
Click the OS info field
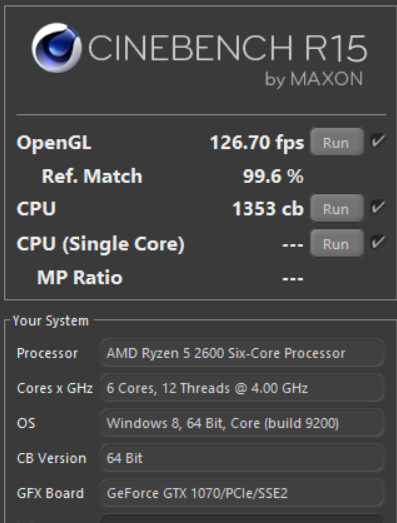242,423
